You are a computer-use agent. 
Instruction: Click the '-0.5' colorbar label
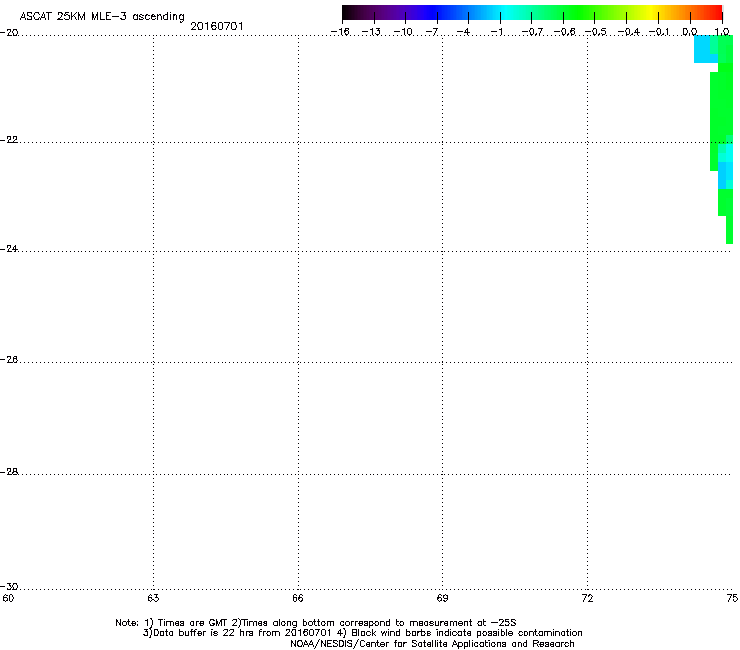(596, 32)
